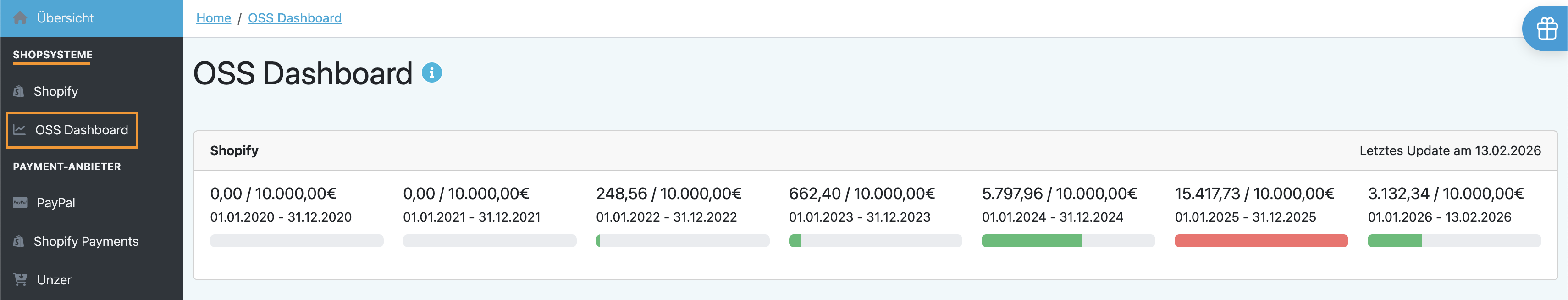The height and width of the screenshot is (300, 1568).
Task: Open Shopify Payments in the sidebar
Action: point(86,242)
